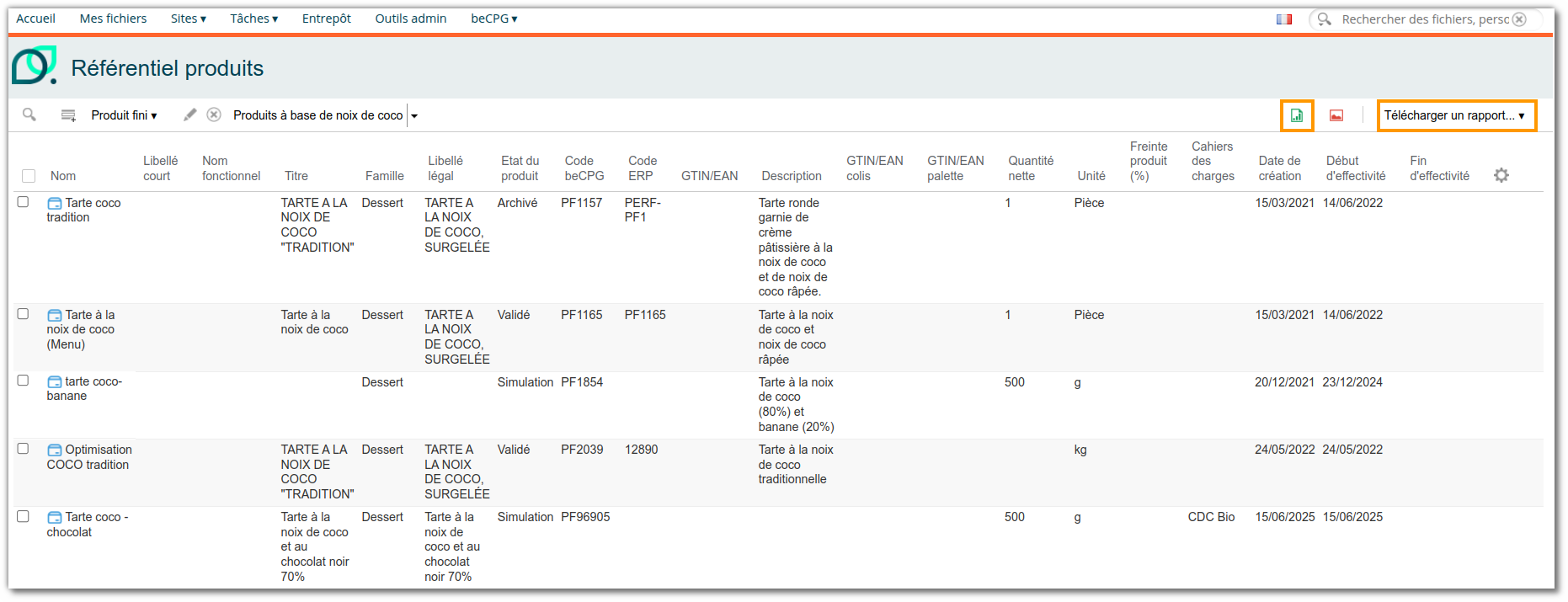Screen dimensions: 1568x602
Task: Clear the top search field with the X icon
Action: (1519, 19)
